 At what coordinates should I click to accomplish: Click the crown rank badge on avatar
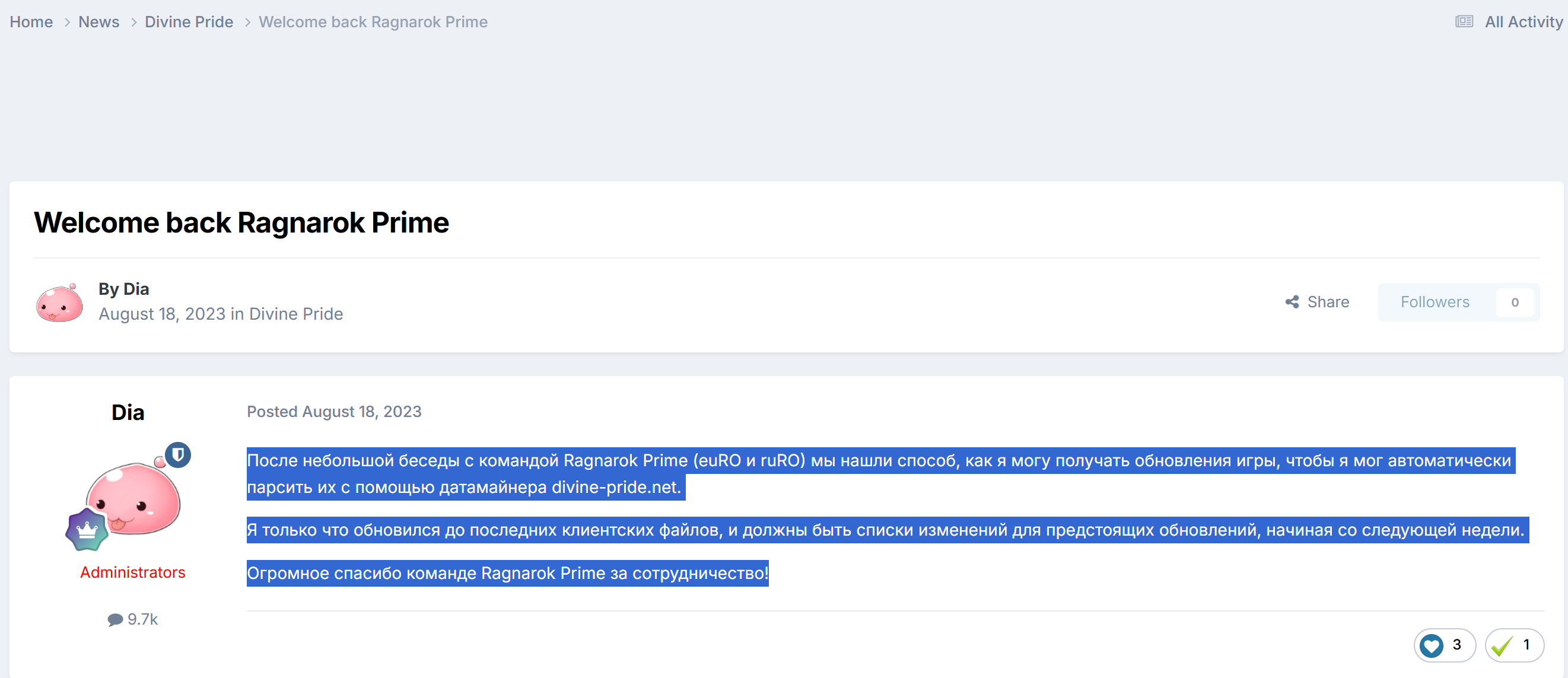click(87, 530)
